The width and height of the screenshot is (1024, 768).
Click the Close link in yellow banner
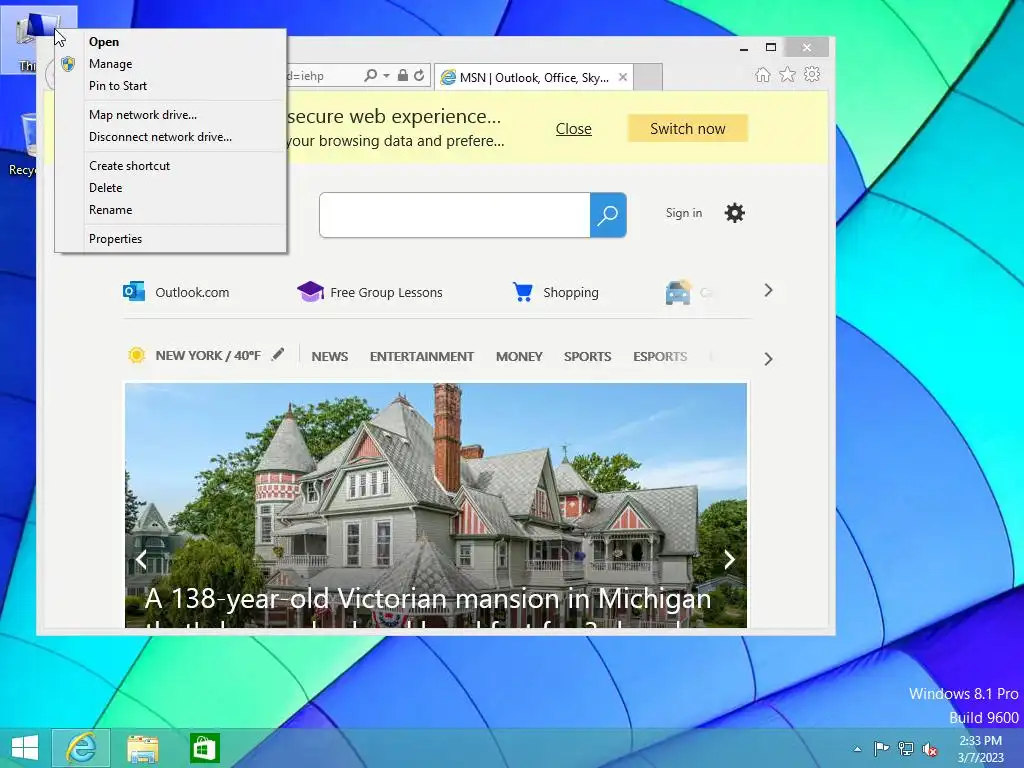573,129
